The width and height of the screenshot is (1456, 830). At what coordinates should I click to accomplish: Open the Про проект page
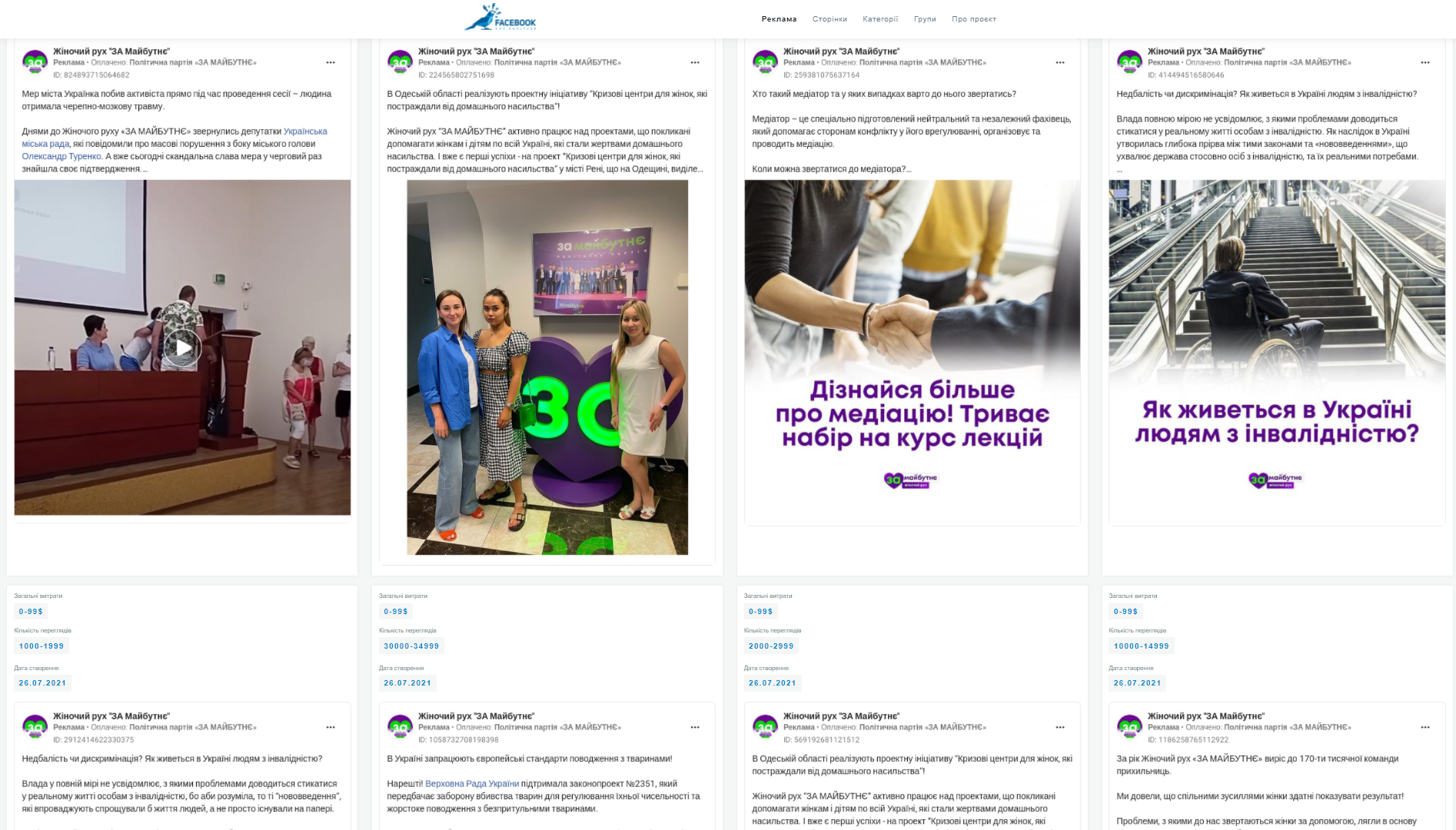pyautogui.click(x=974, y=19)
